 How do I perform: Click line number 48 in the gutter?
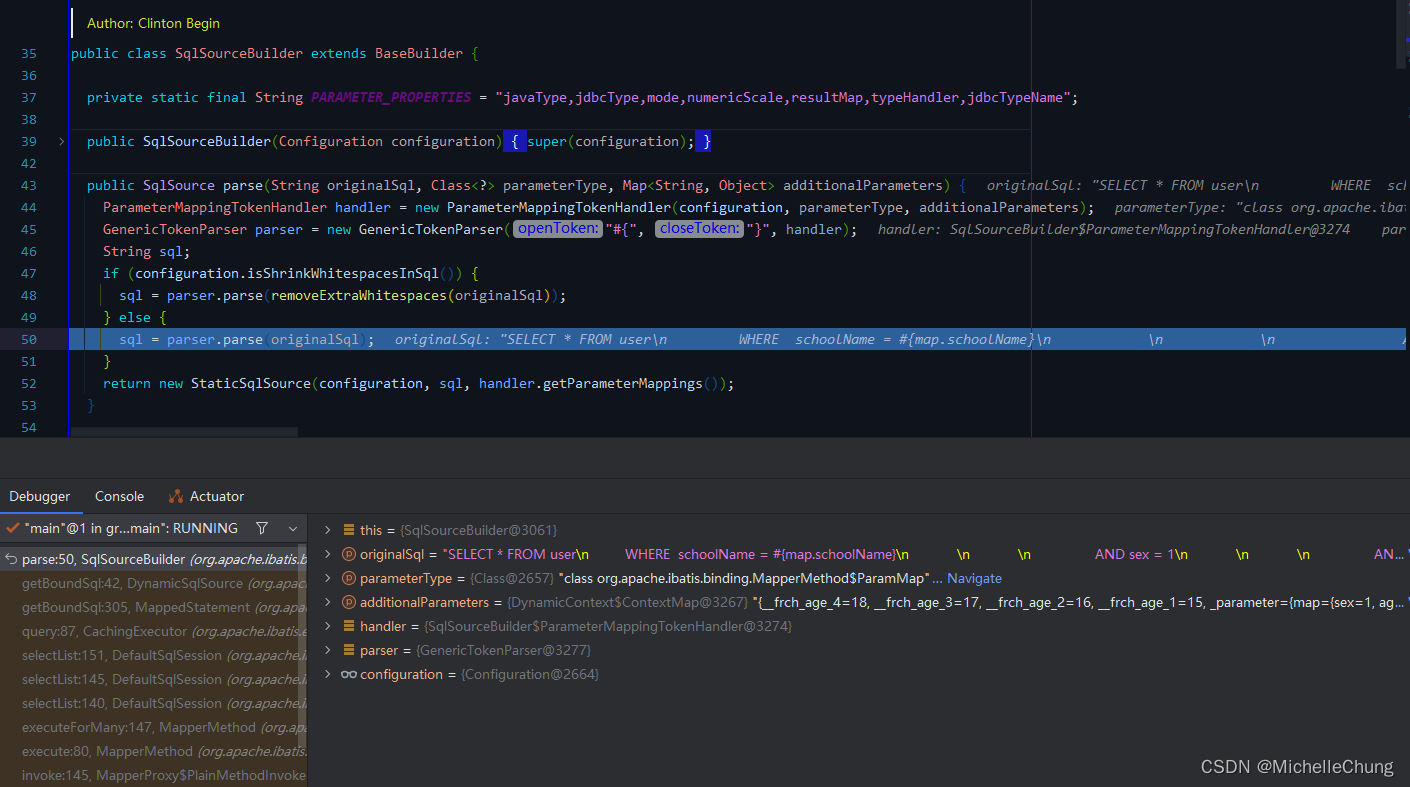[28, 295]
